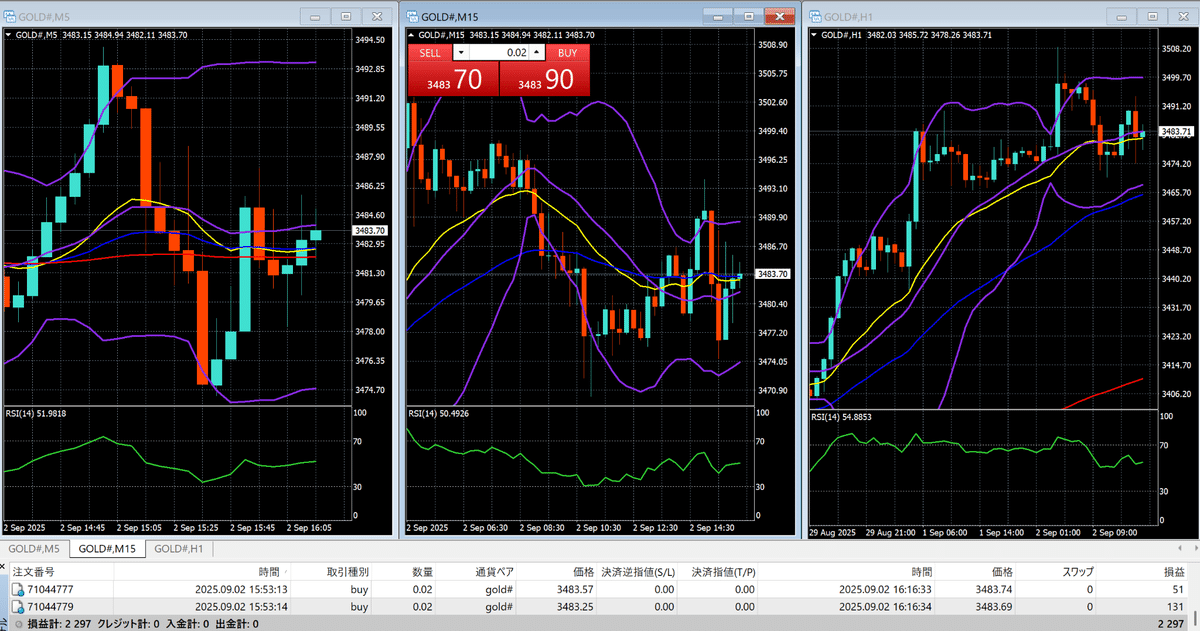
Task: Click the close price 3483.69
Action: [992, 606]
